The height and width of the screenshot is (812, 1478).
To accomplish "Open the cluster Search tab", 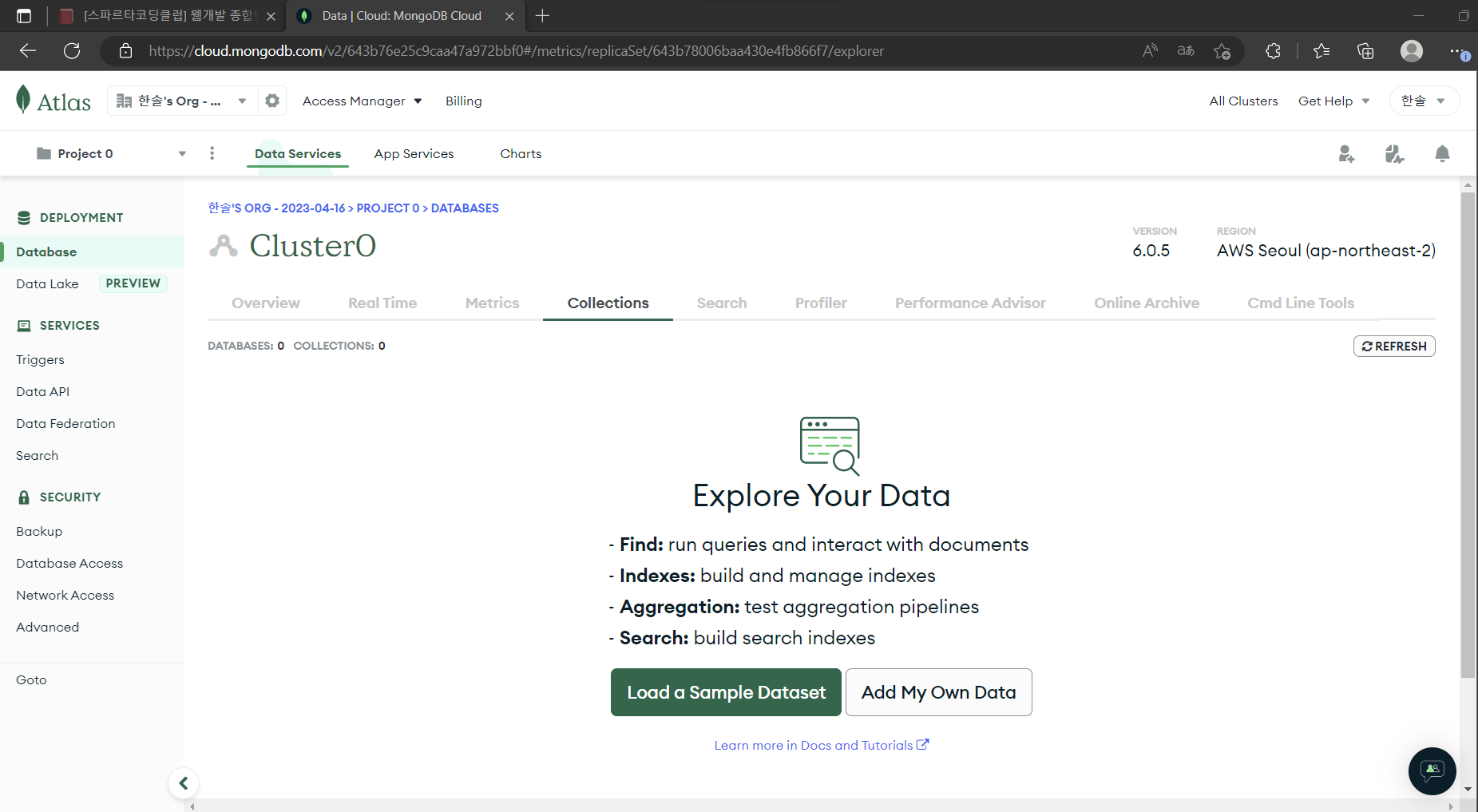I will [x=722, y=303].
